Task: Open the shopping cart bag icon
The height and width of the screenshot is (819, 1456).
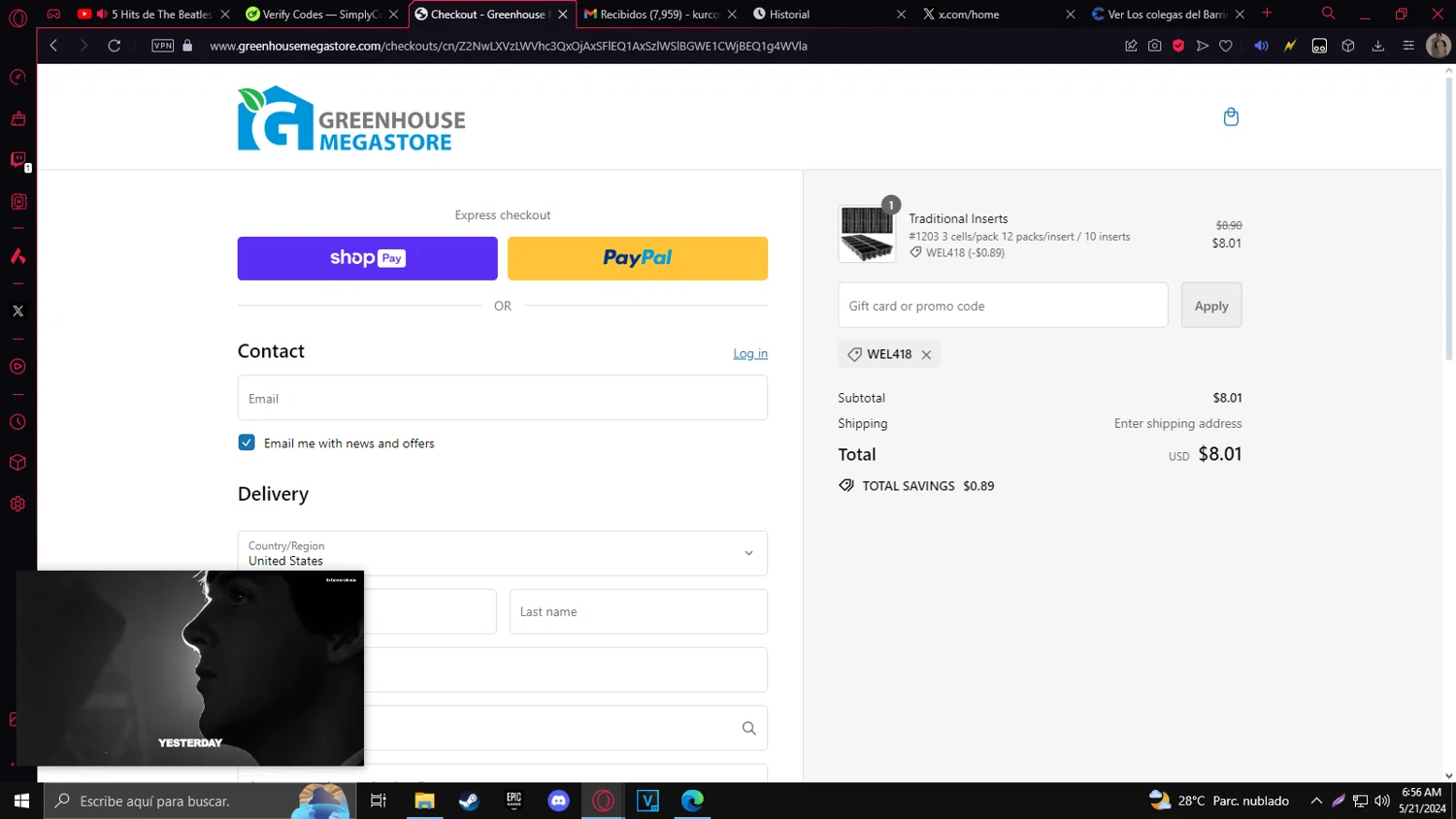Action: pos(1231,117)
